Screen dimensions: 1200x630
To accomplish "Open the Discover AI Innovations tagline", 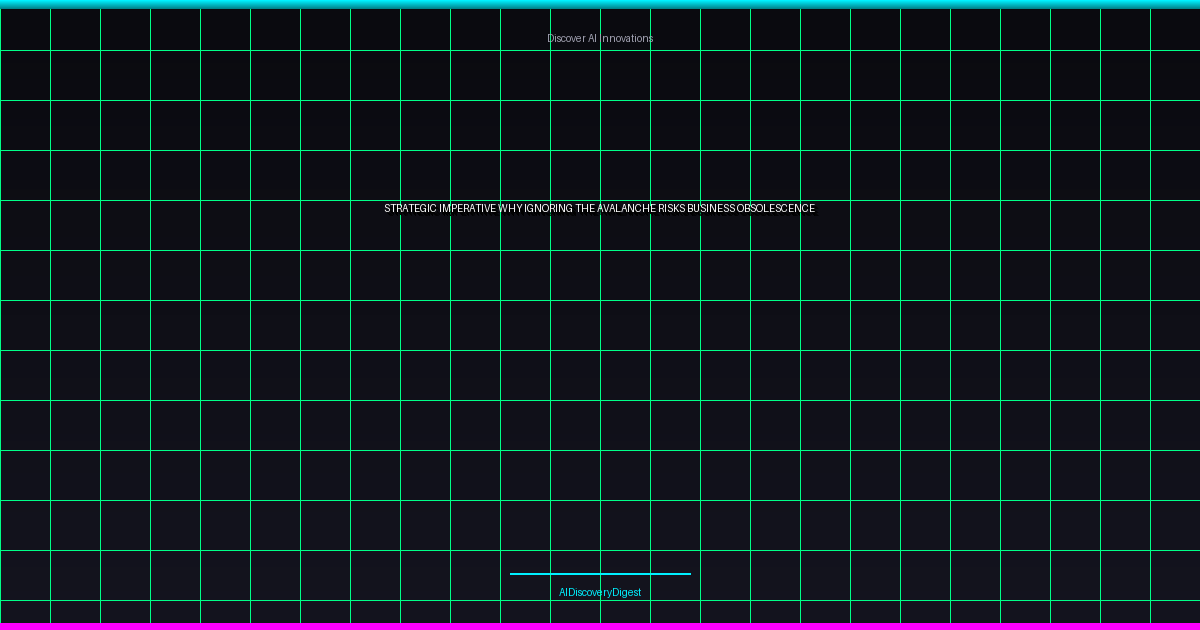I will coord(600,38).
